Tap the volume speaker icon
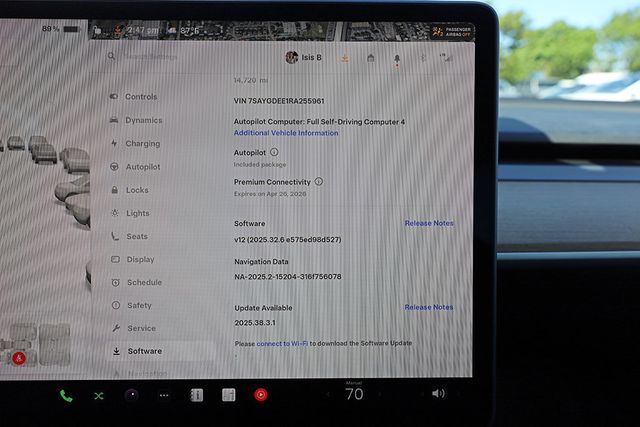640x427 pixels. tap(438, 394)
